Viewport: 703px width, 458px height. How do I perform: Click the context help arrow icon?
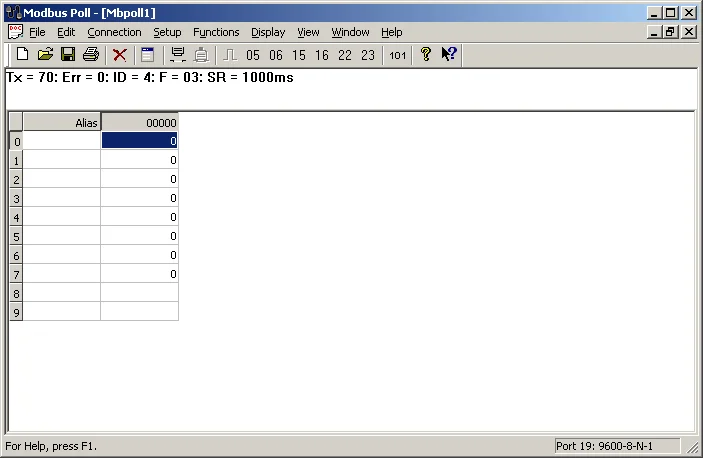[449, 55]
